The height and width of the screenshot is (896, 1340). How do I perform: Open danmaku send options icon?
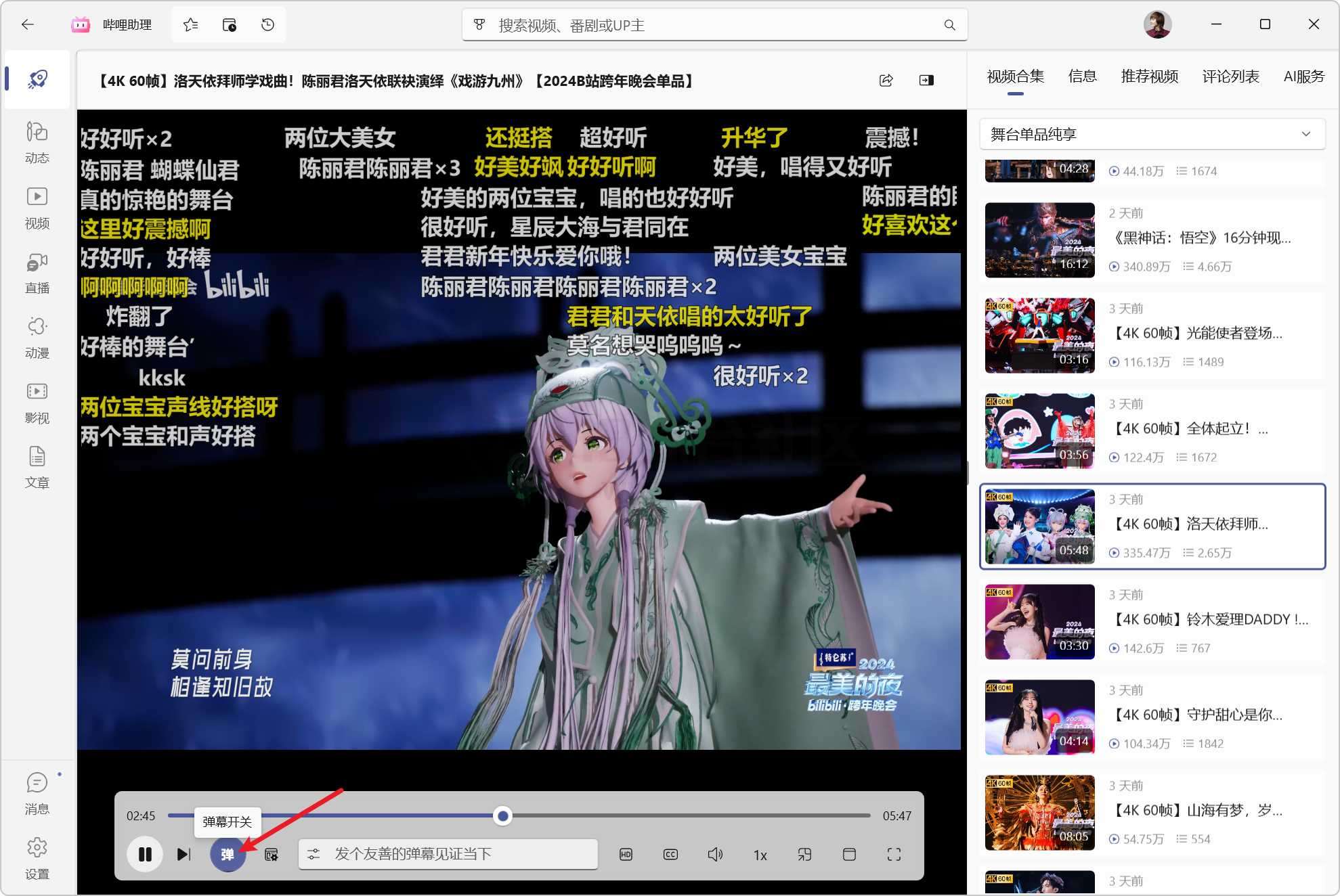tap(314, 854)
